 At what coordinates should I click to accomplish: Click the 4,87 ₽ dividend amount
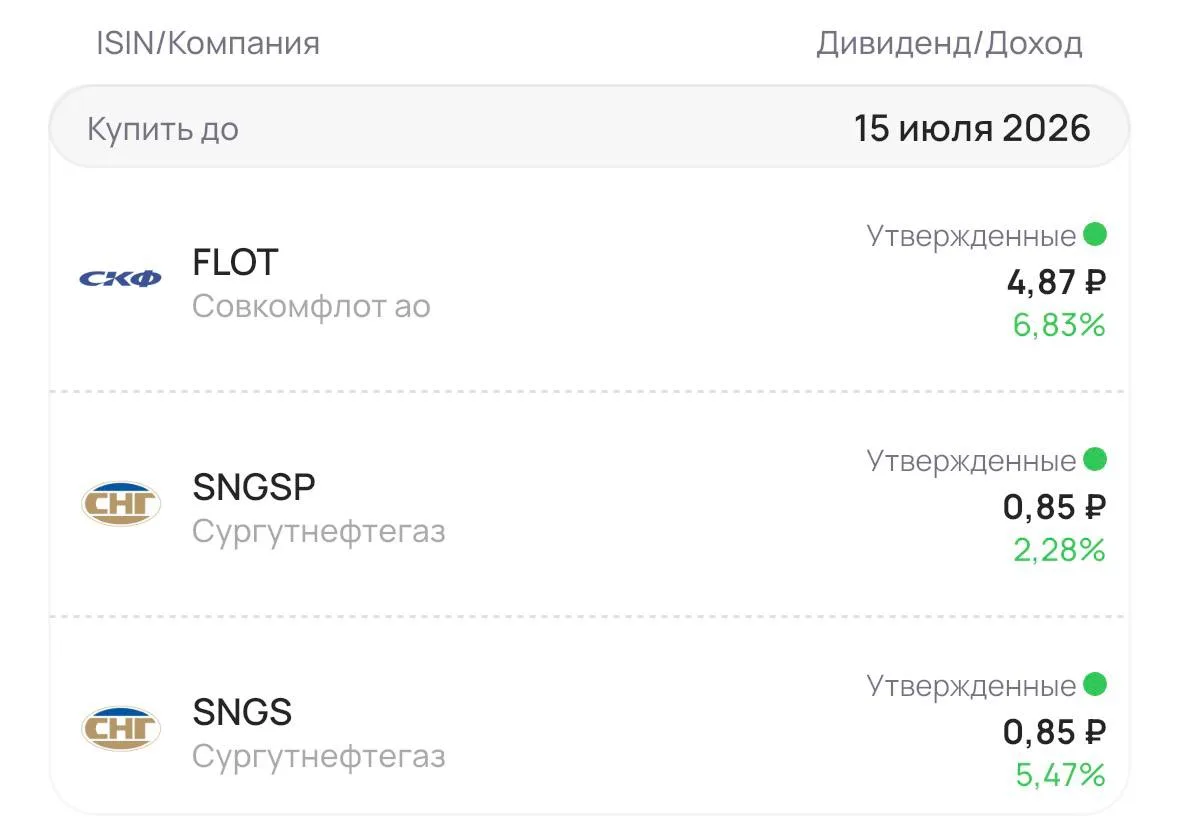(1056, 283)
